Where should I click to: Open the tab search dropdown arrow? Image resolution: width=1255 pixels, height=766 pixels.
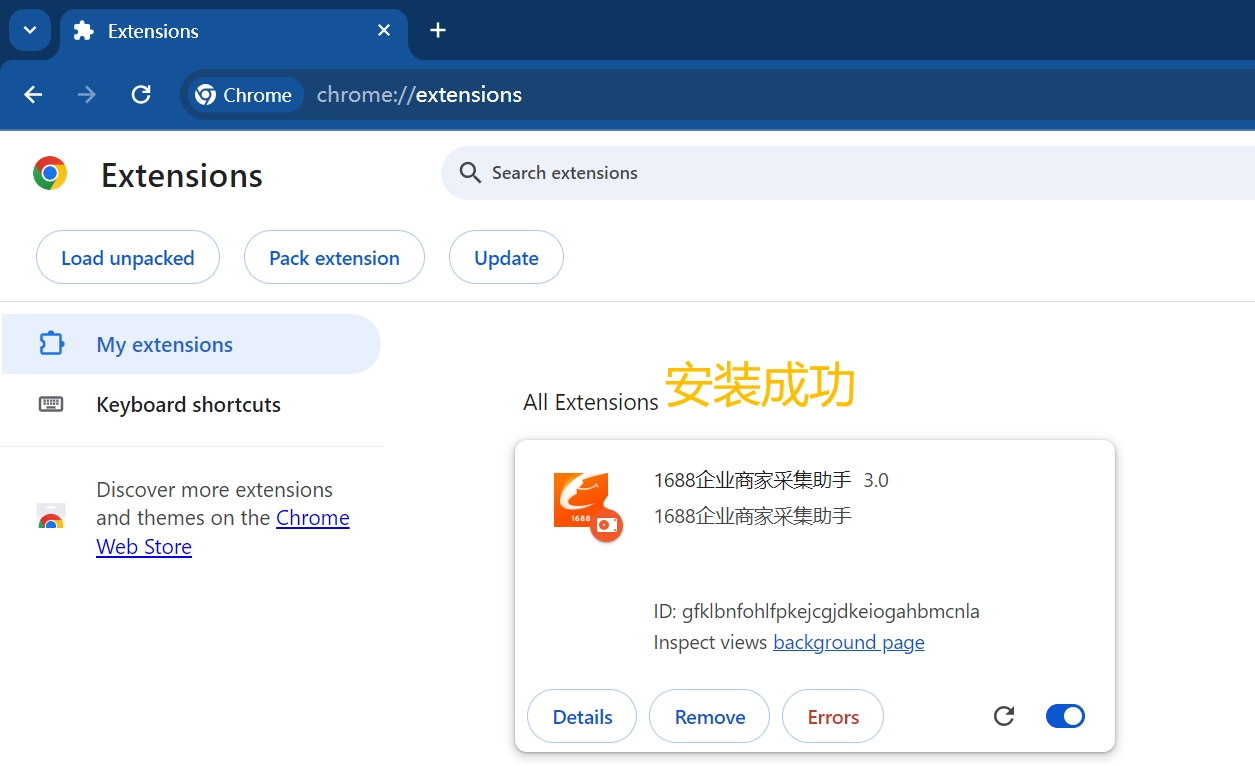click(30, 30)
